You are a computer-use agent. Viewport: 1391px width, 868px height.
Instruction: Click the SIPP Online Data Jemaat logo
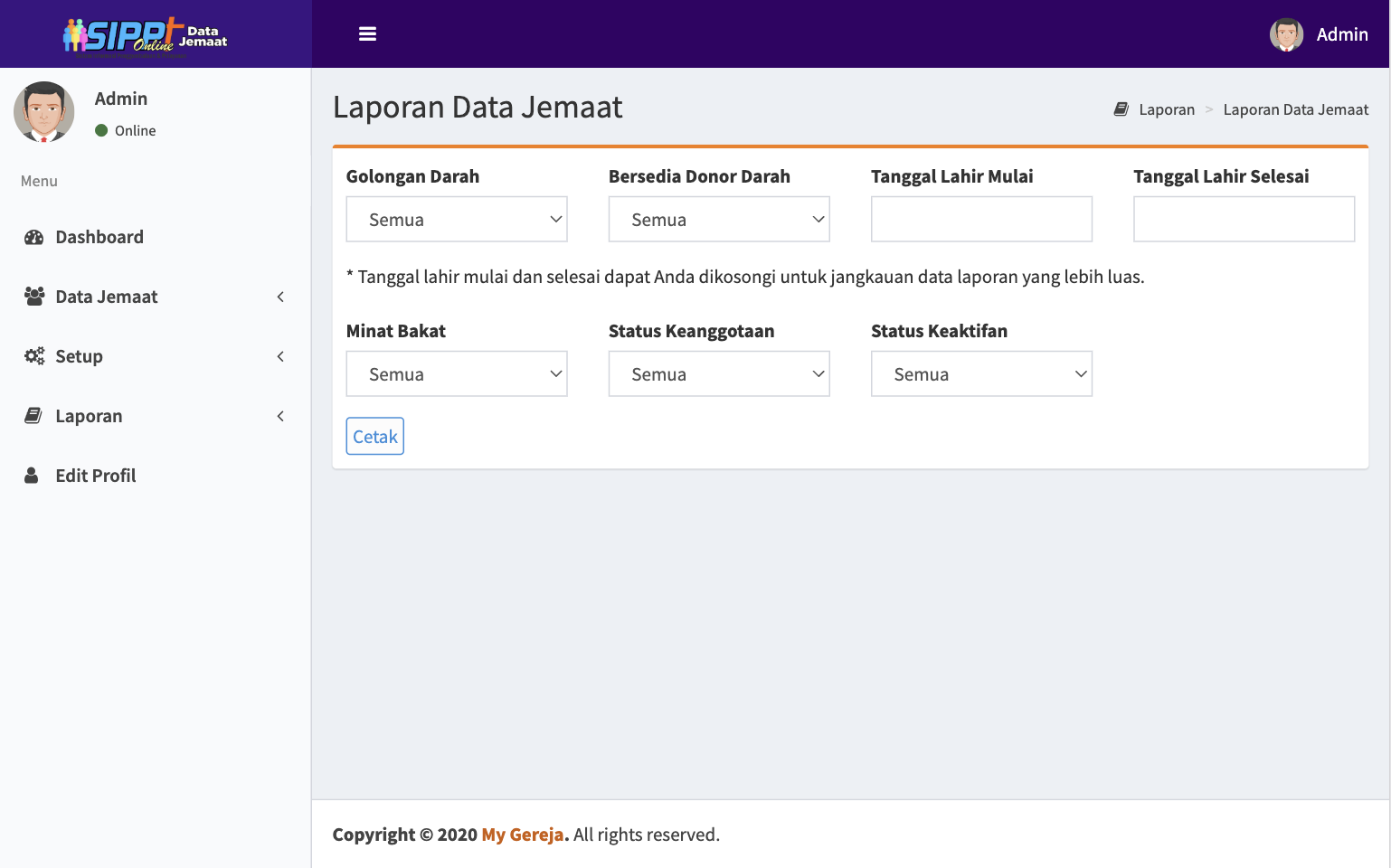click(x=145, y=36)
